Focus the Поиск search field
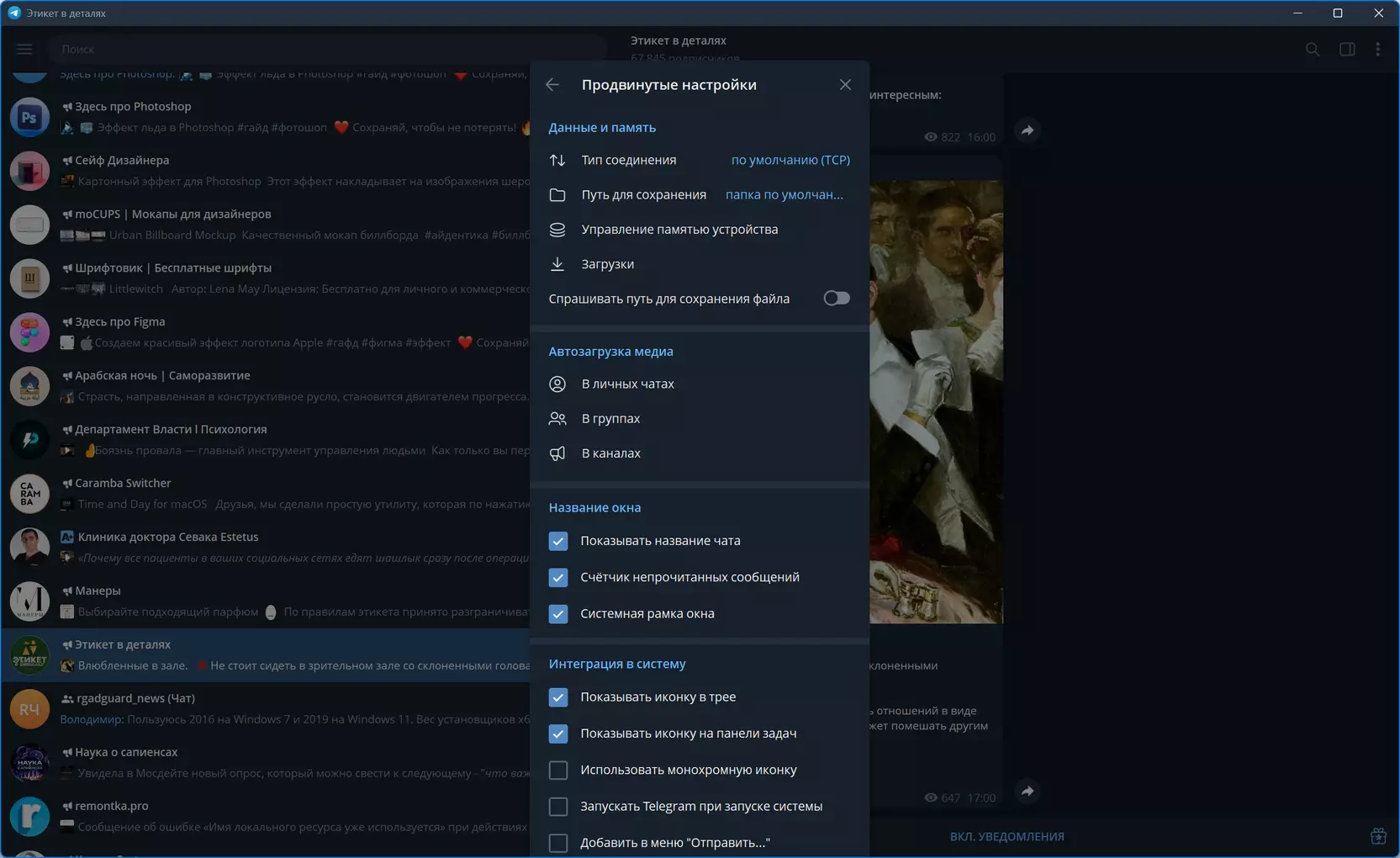This screenshot has width=1400, height=858. (328, 49)
